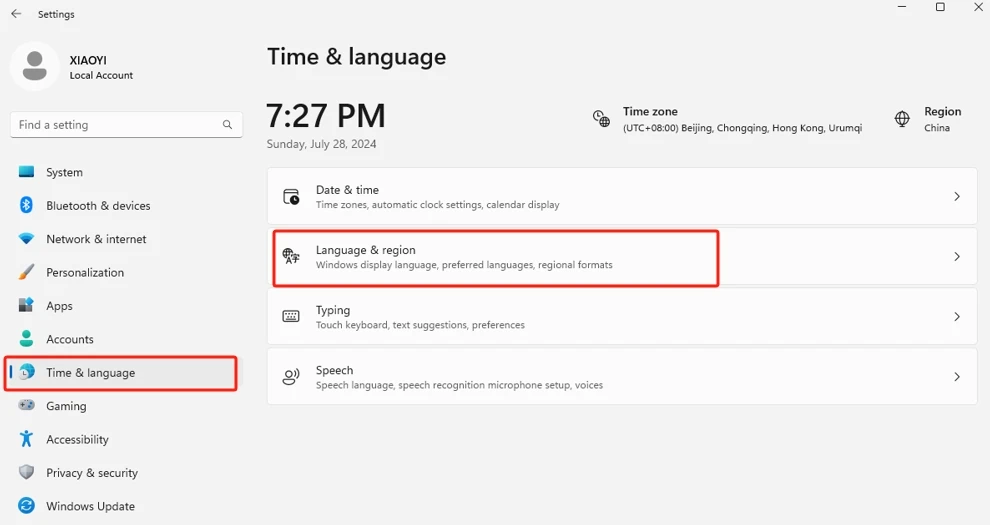Expand Date & time with its chevron
990x525 pixels.
click(x=957, y=196)
